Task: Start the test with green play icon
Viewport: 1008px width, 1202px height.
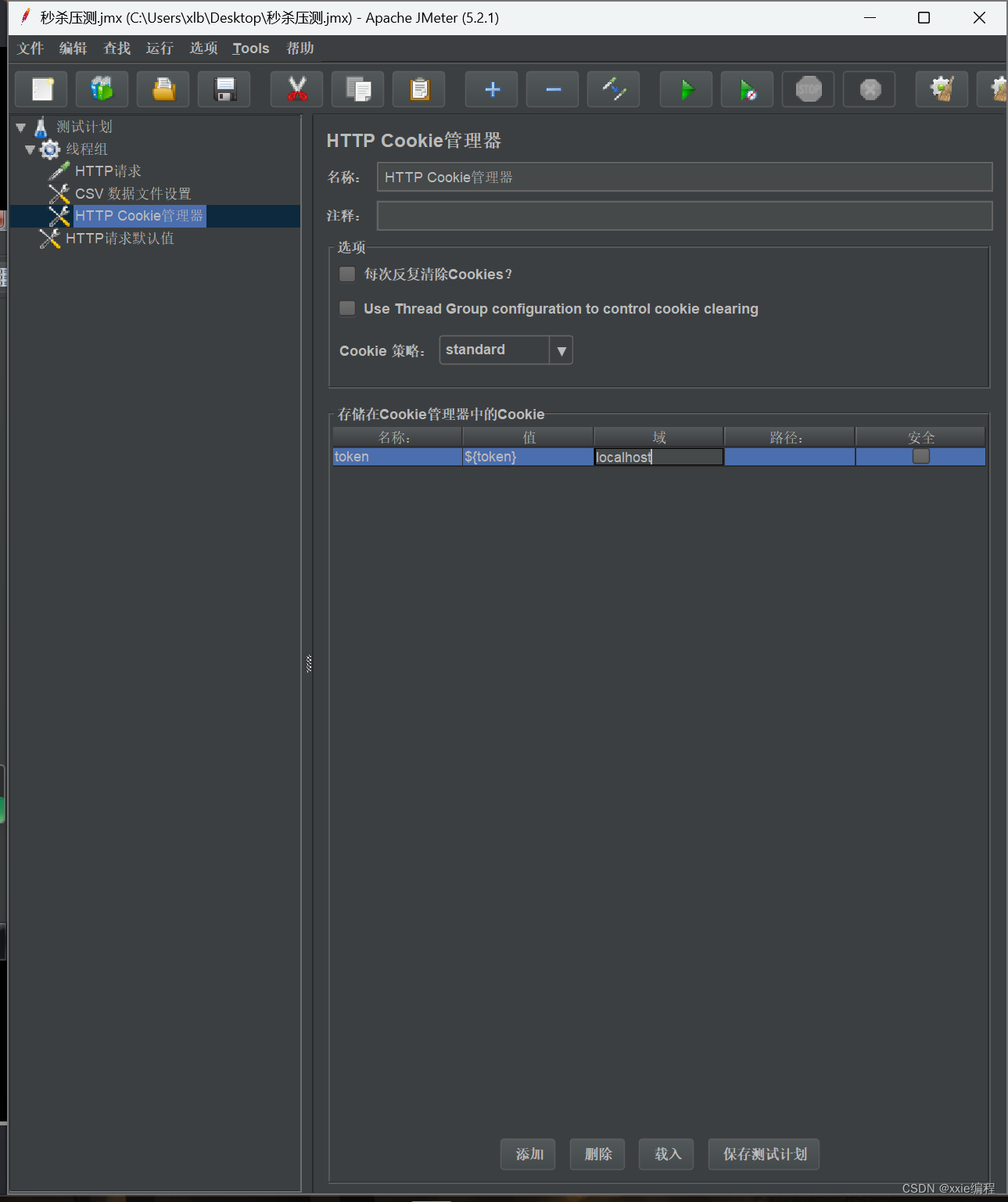Action: pos(687,89)
